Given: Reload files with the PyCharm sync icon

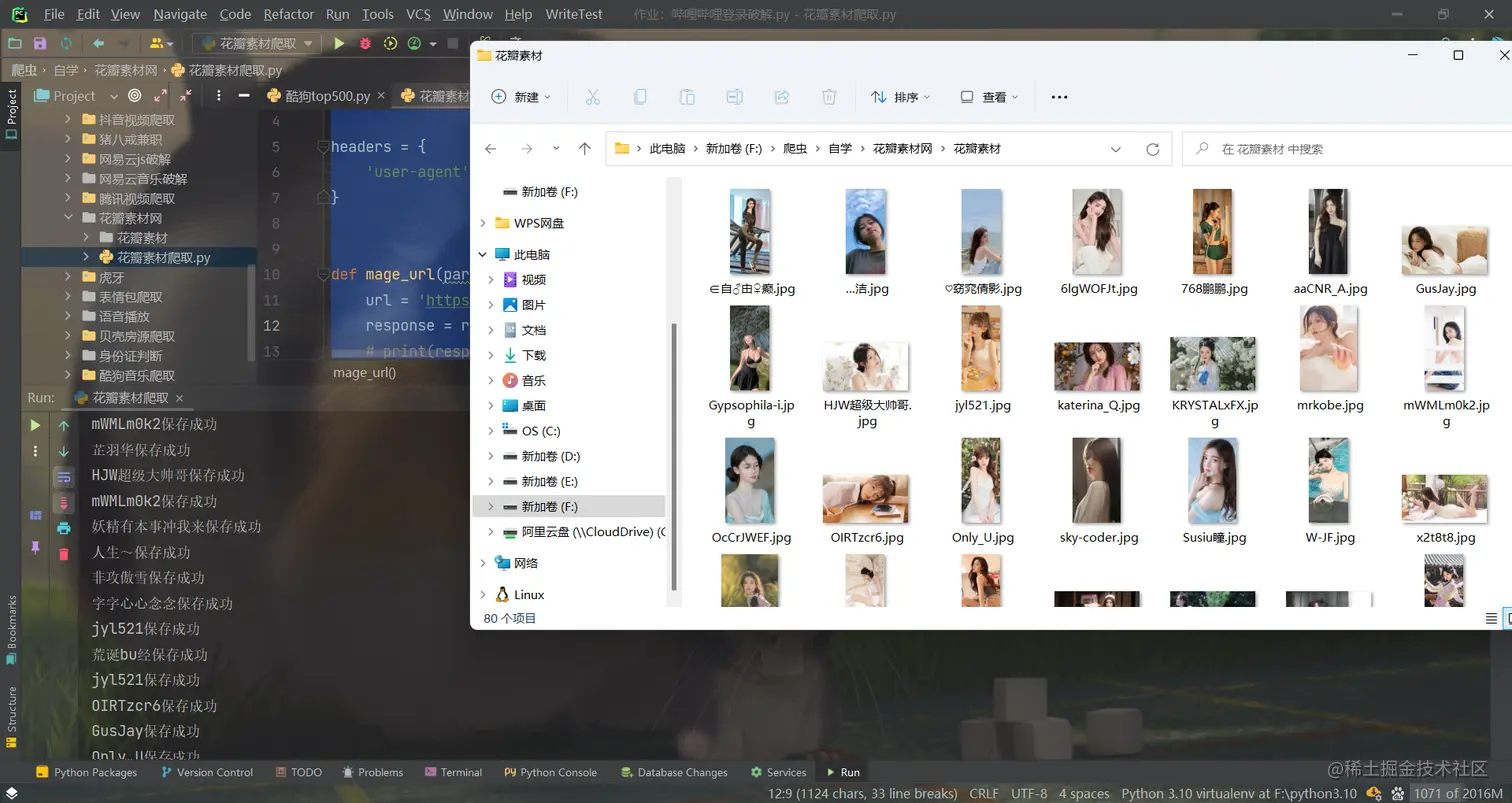Looking at the screenshot, I should (66, 43).
